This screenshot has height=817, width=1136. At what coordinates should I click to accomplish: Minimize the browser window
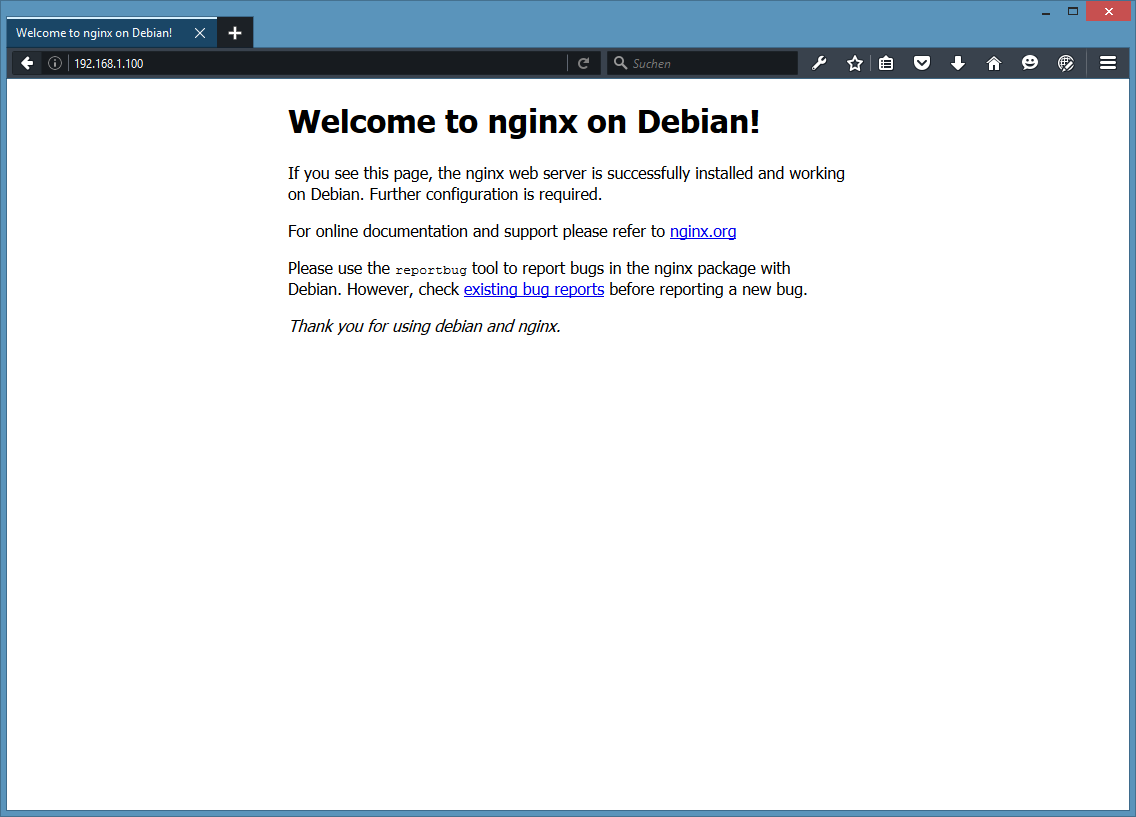point(1045,11)
